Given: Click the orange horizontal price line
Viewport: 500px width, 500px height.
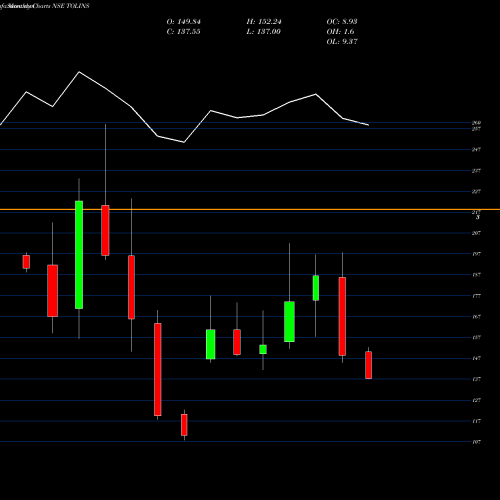Looking at the screenshot, I should click(250, 209).
